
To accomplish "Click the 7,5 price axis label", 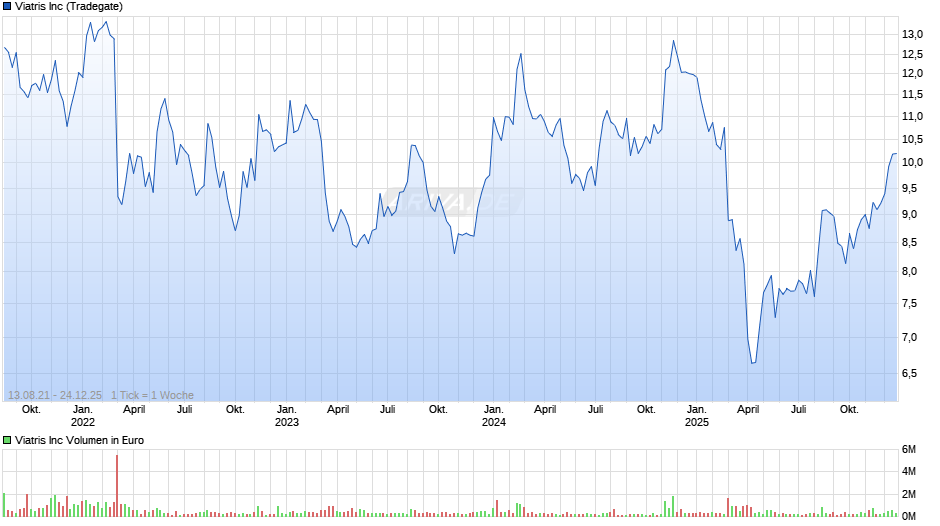I will (910, 303).
